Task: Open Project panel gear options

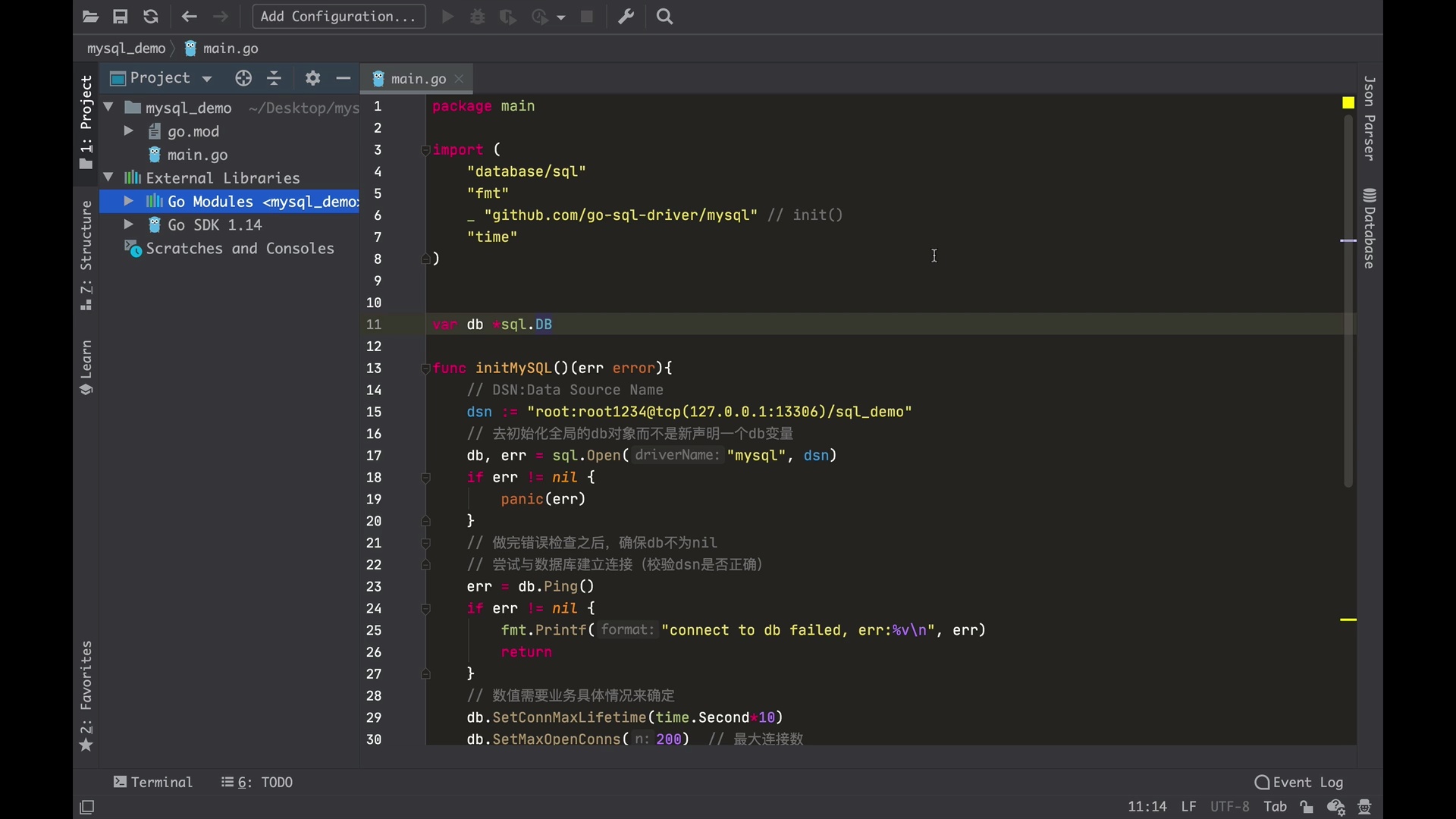Action: coord(312,78)
